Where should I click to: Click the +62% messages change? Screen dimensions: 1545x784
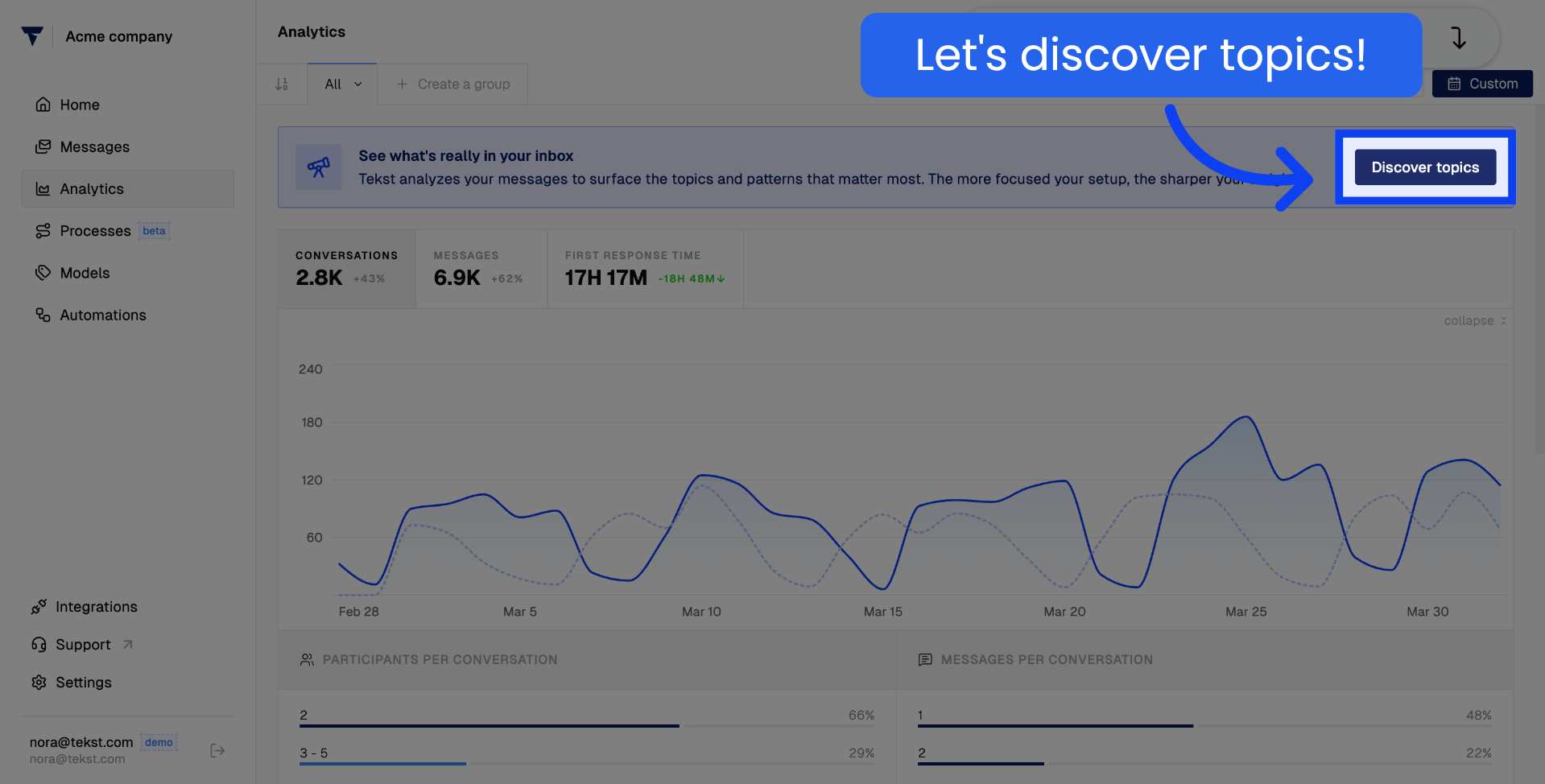pyautogui.click(x=506, y=279)
